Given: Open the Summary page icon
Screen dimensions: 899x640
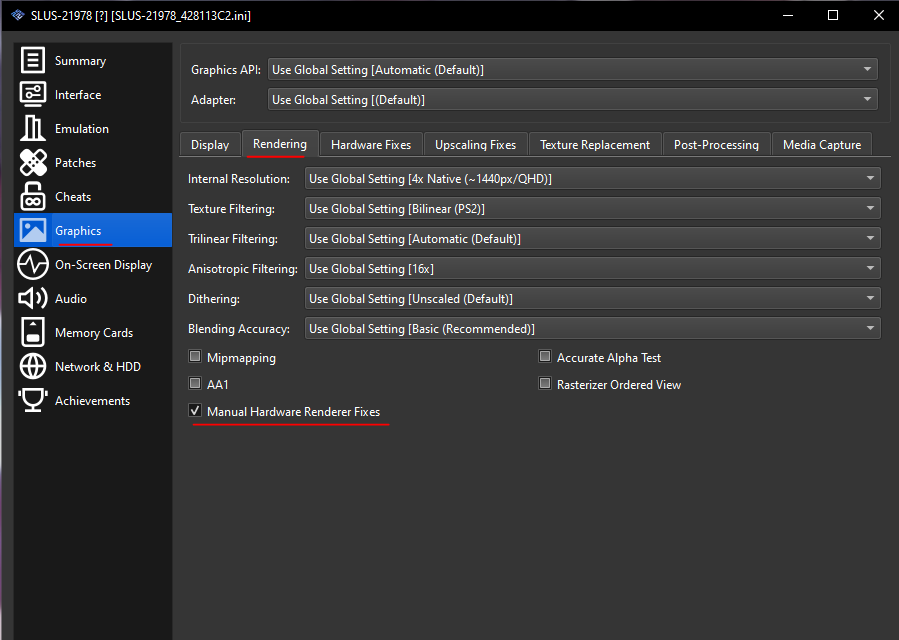Looking at the screenshot, I should (x=33, y=60).
